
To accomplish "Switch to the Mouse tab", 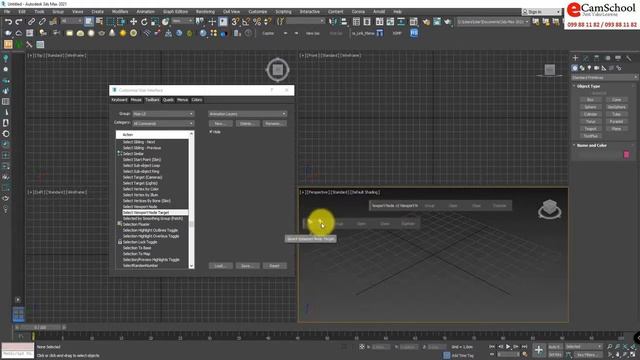I will click(136, 100).
